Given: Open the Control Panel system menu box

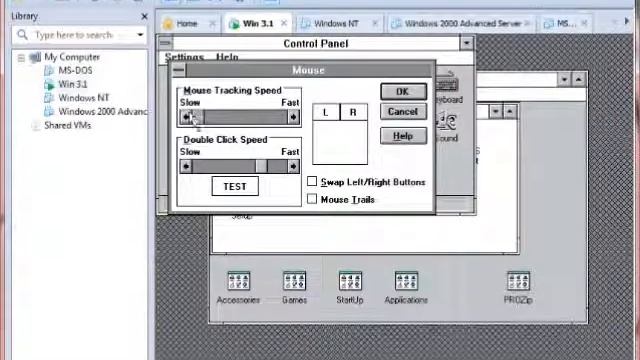Looking at the screenshot, I should coord(165,43).
